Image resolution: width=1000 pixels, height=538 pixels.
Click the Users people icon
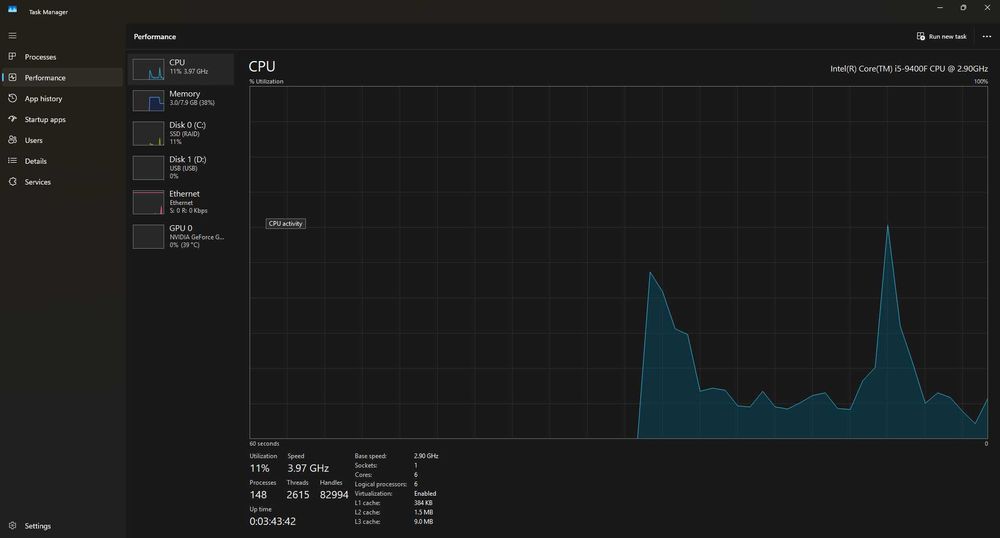(12, 140)
